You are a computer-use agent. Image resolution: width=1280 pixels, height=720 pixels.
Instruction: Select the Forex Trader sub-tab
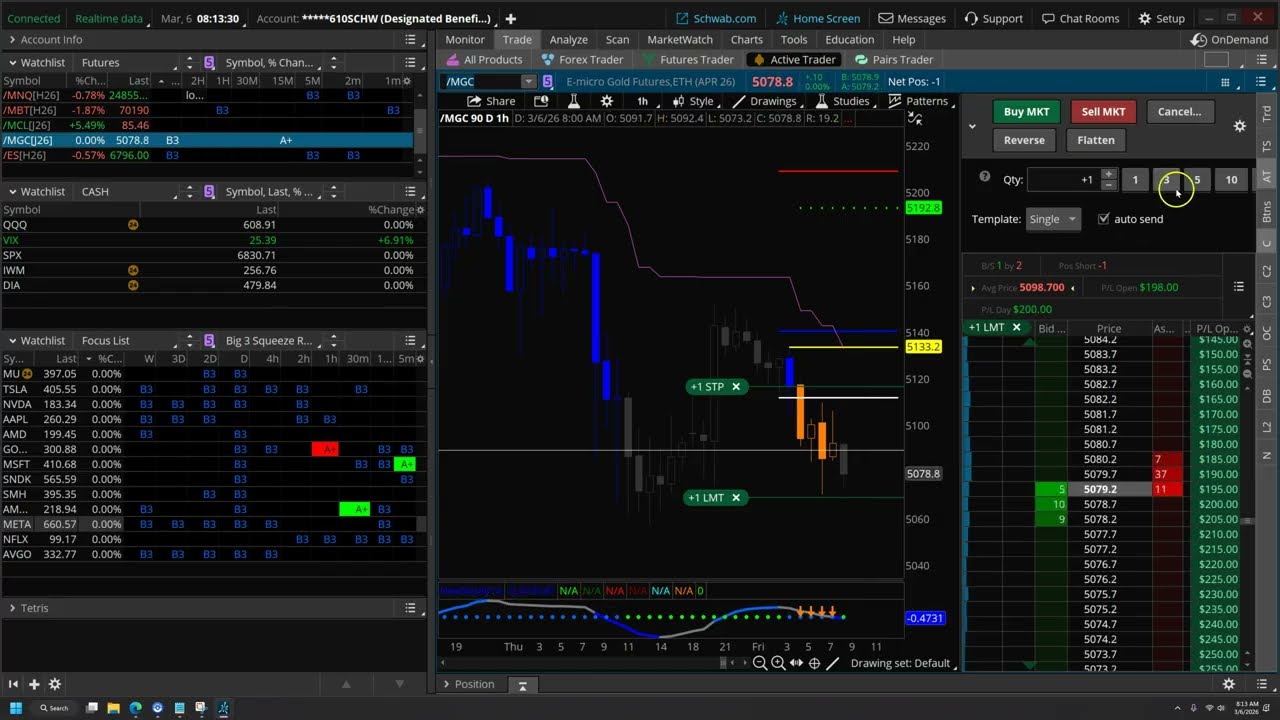click(581, 60)
